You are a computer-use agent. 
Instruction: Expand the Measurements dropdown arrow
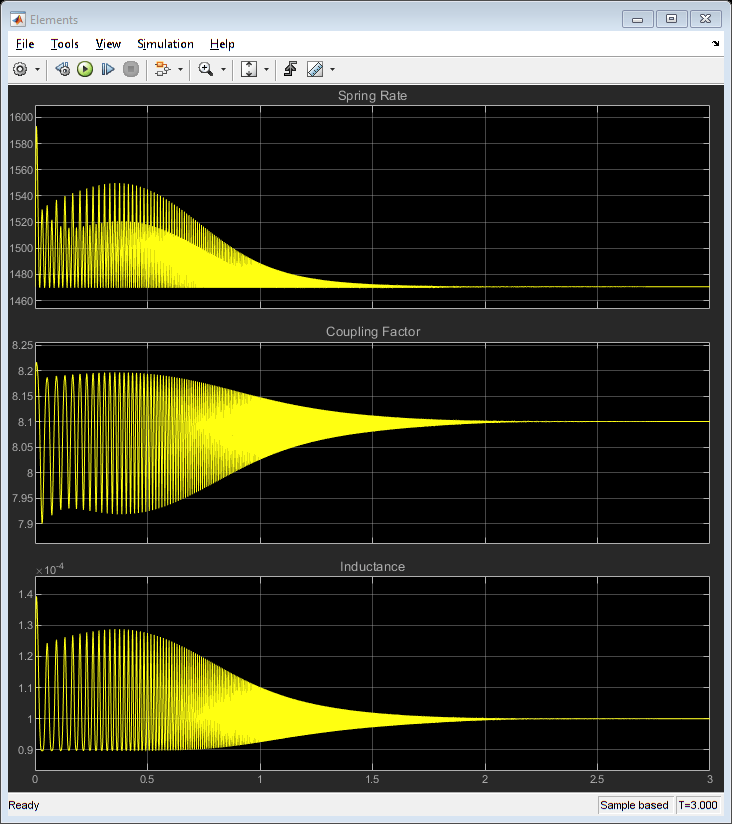[332, 69]
